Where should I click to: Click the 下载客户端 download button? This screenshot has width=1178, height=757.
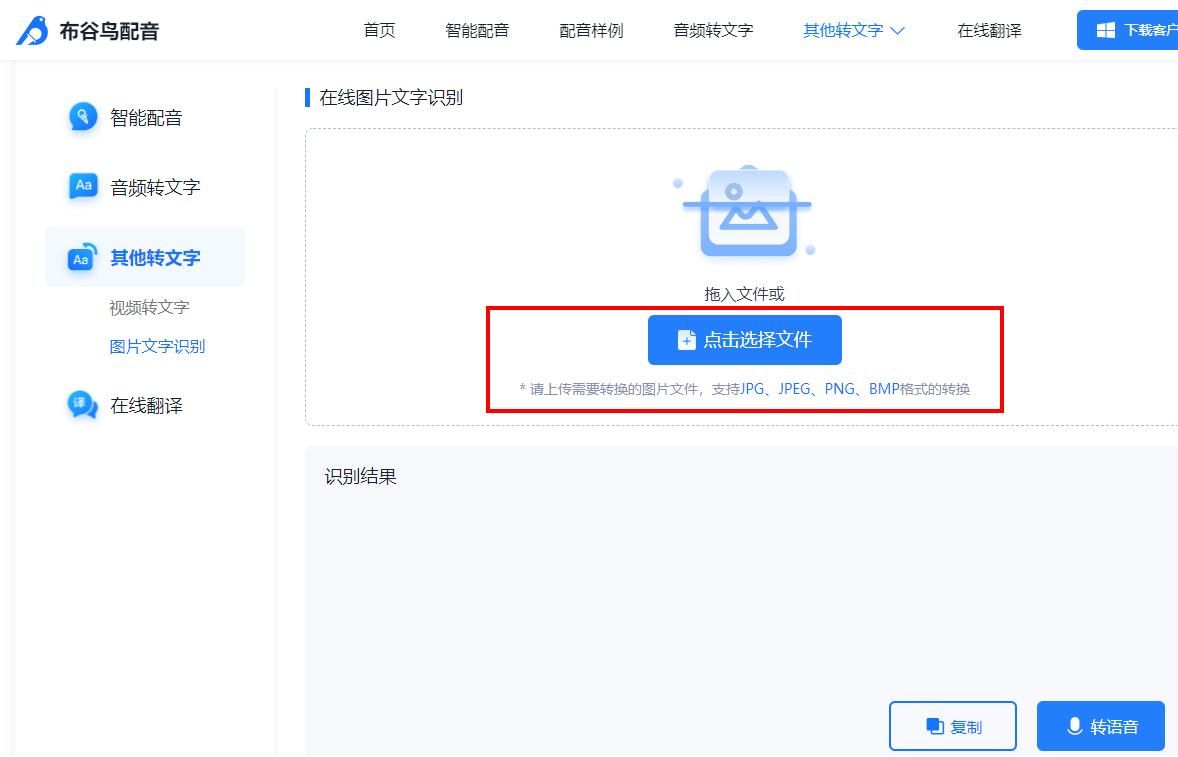(1128, 30)
